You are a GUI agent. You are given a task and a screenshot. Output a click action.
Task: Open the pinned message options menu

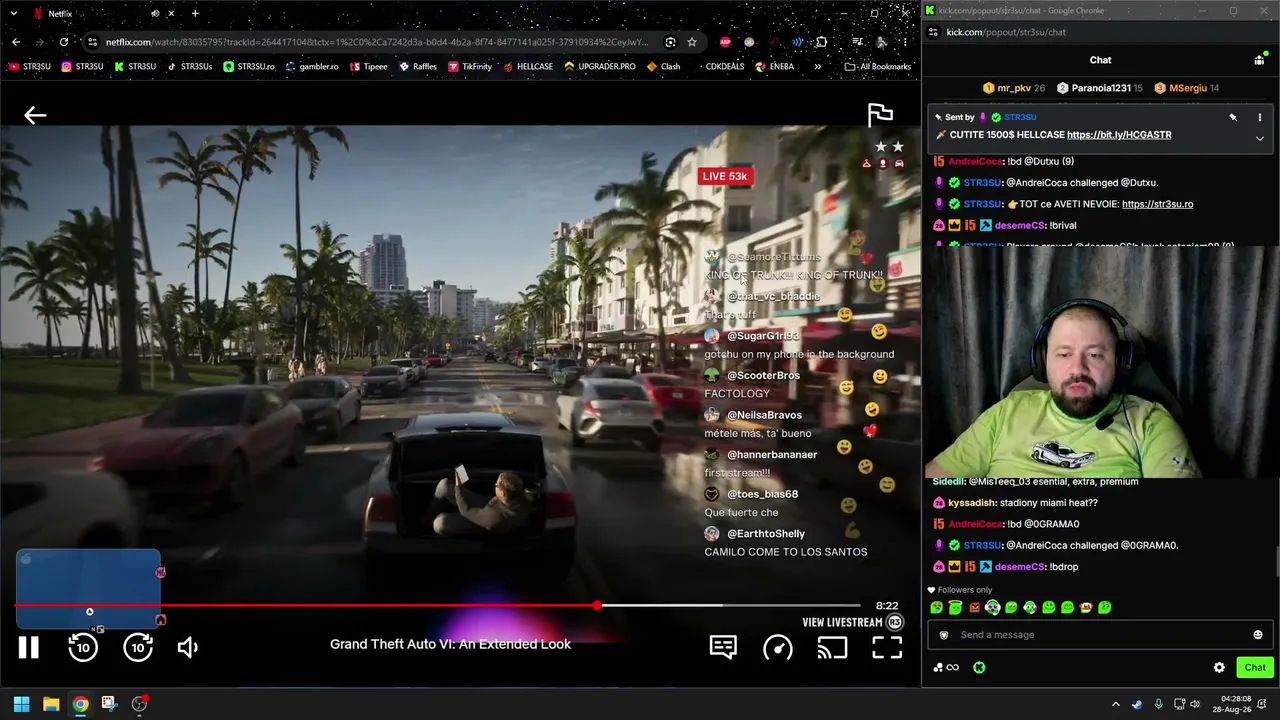pyautogui.click(x=1259, y=117)
